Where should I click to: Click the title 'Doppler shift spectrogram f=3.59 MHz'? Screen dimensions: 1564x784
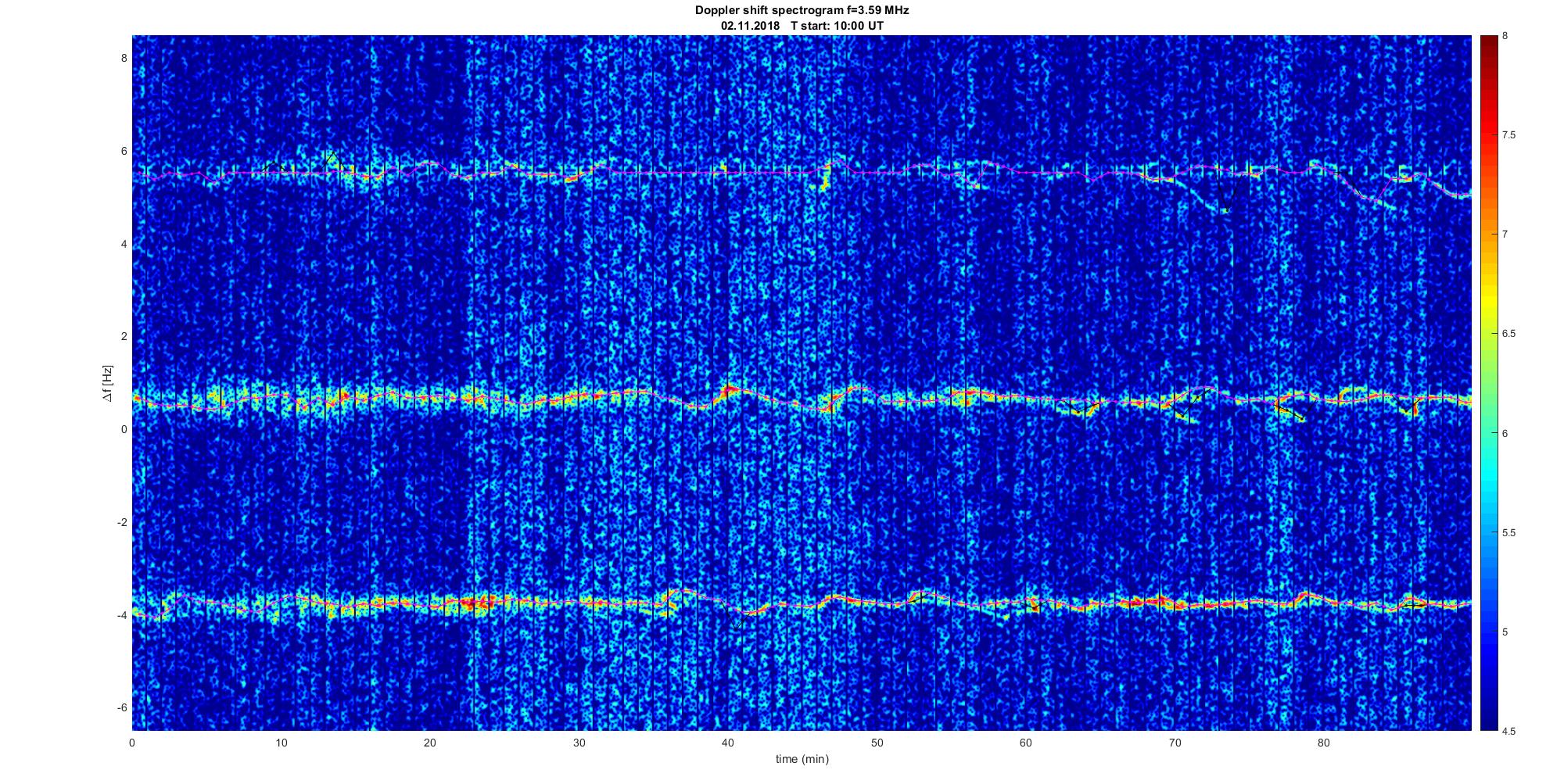pos(802,10)
